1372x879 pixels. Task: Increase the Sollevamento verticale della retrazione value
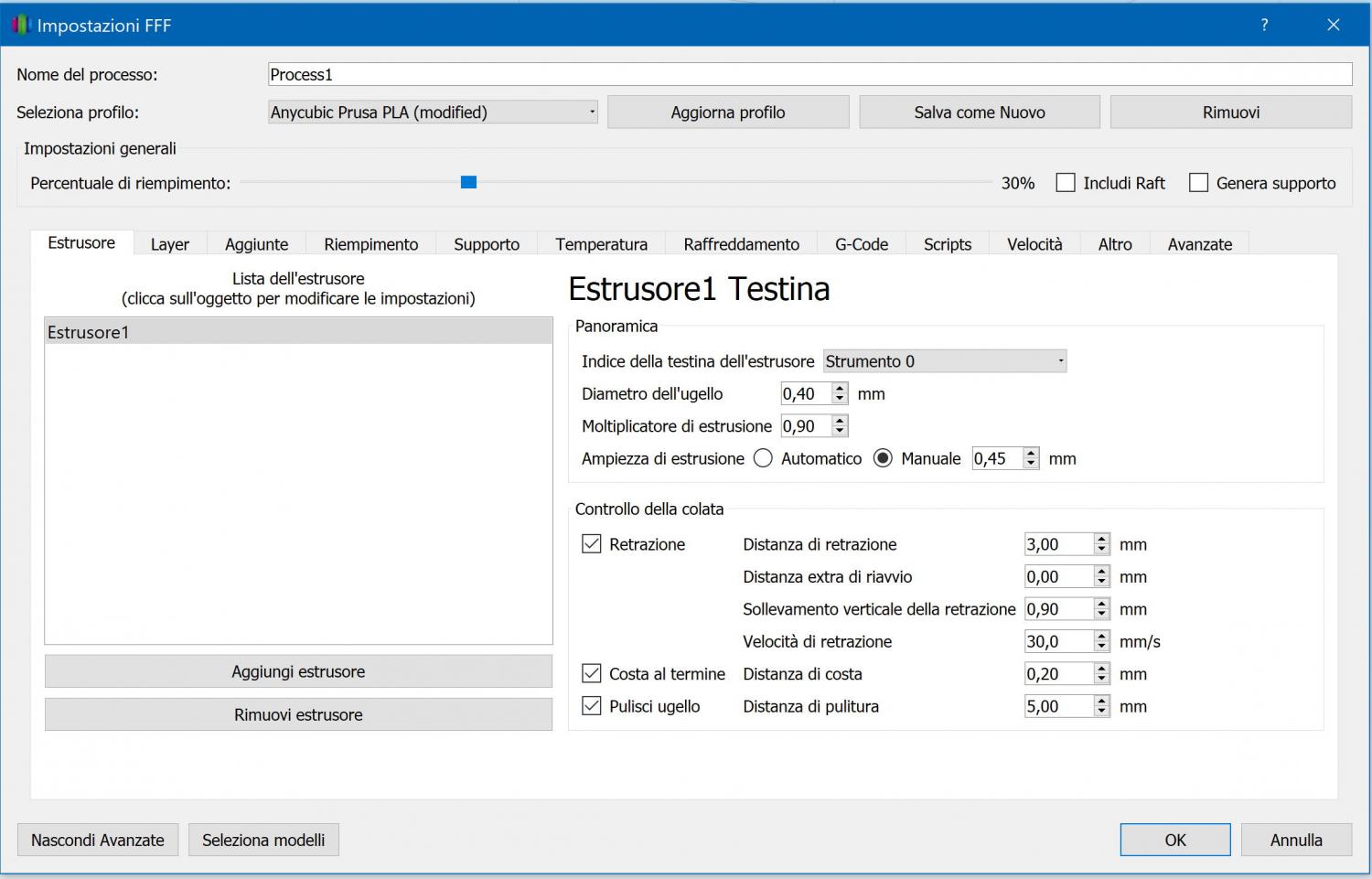click(1102, 604)
